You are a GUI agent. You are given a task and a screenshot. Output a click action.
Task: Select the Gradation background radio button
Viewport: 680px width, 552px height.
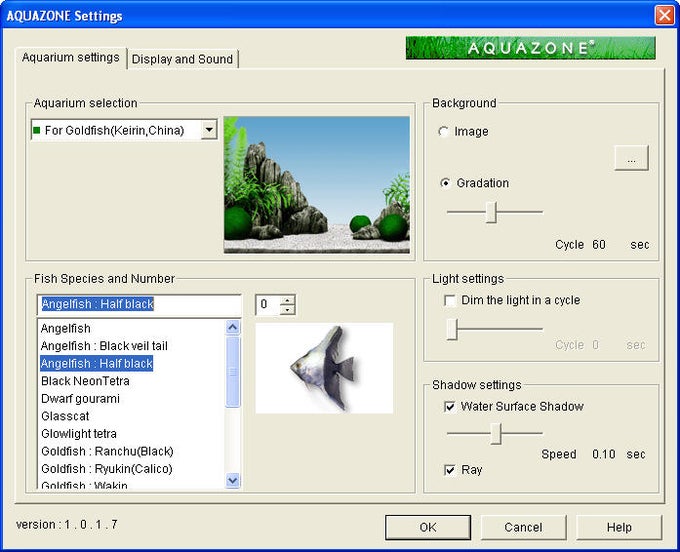[x=445, y=183]
